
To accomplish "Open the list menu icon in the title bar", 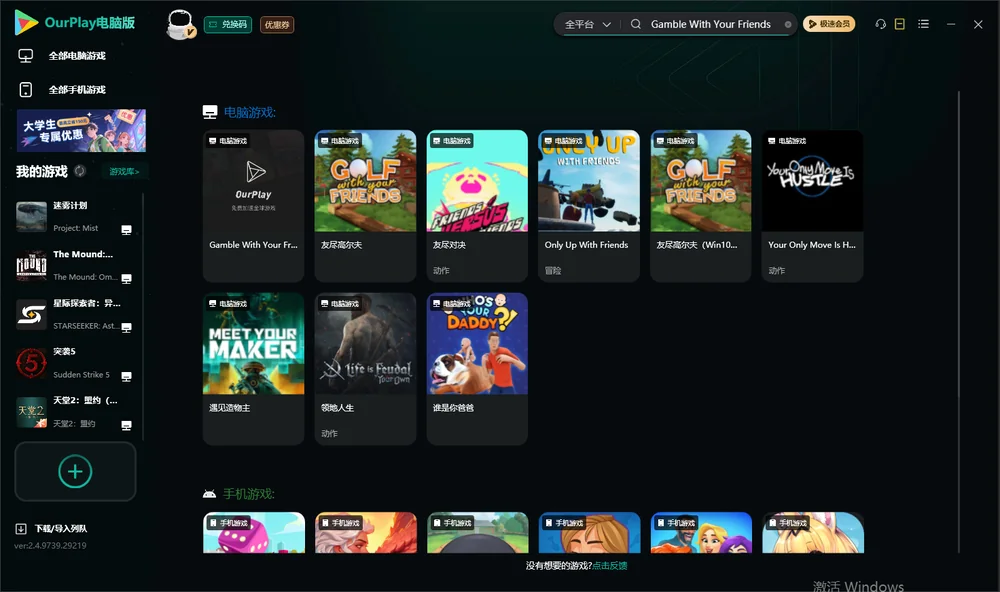I will coord(923,24).
